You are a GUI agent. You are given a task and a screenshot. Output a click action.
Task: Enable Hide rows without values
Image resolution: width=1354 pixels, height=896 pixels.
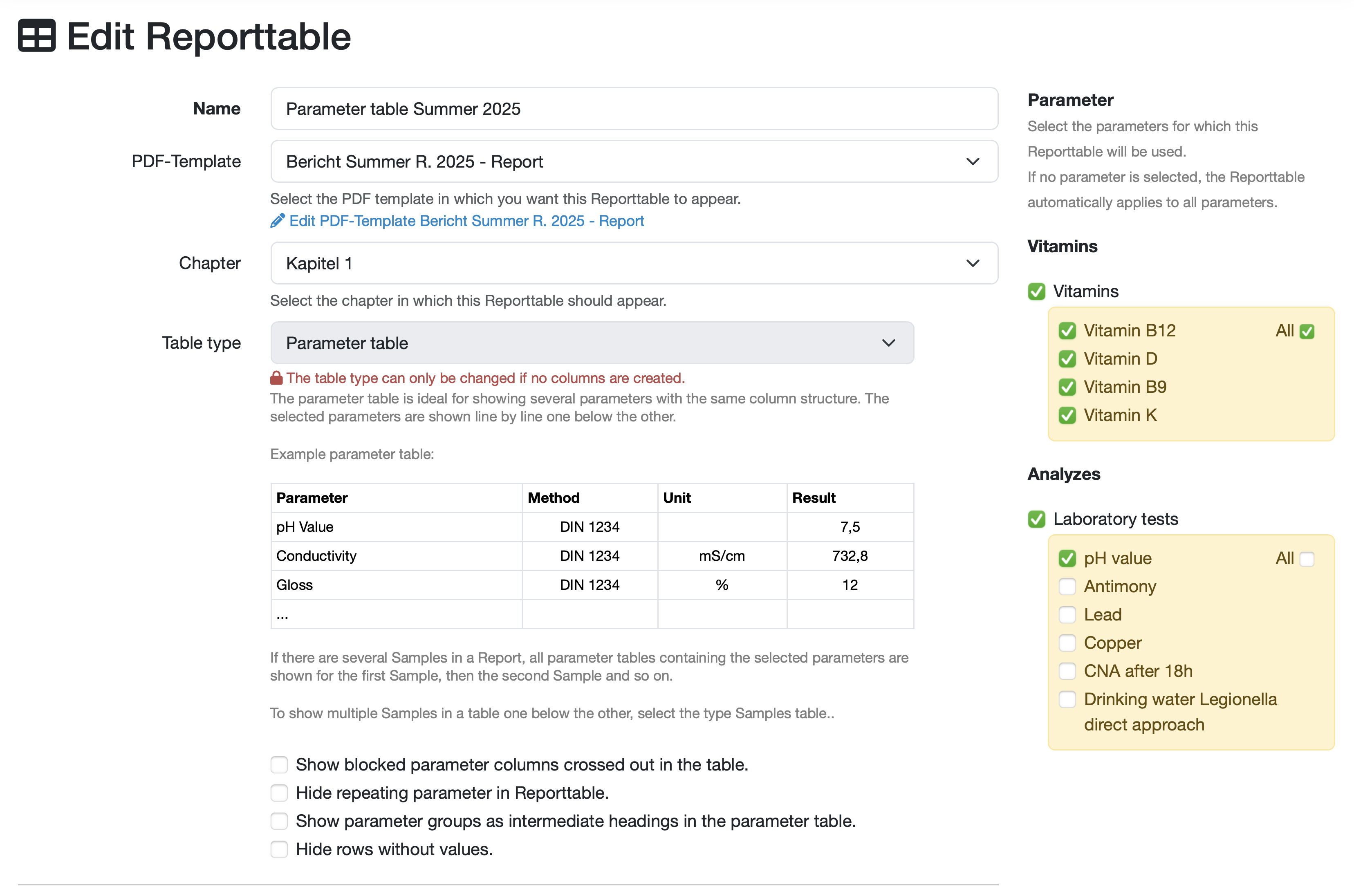pyautogui.click(x=279, y=849)
